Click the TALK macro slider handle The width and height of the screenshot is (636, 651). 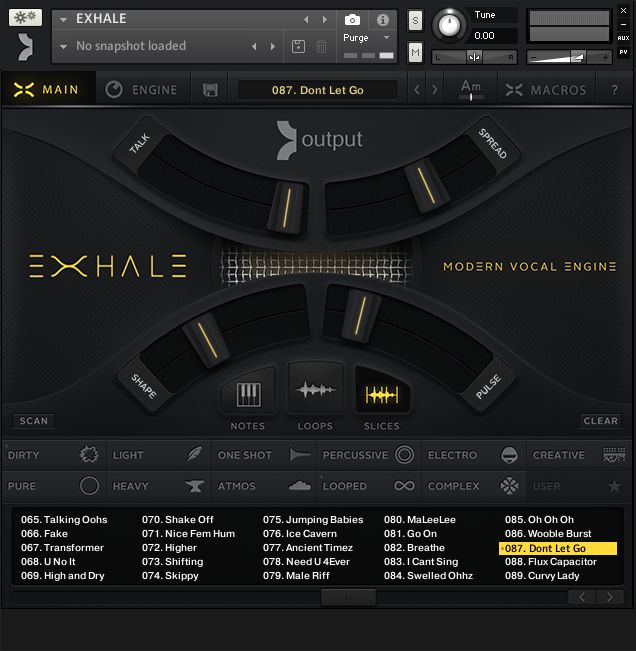pyautogui.click(x=286, y=208)
